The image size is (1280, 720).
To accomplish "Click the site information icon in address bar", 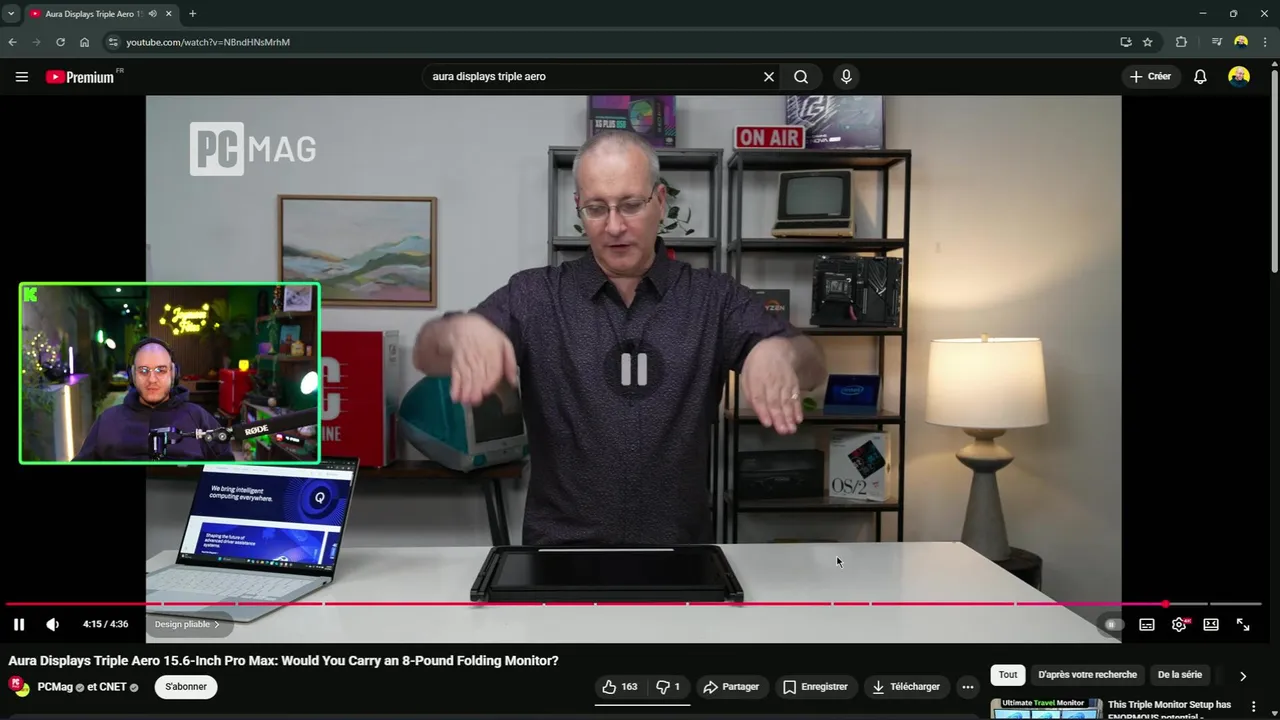I will pyautogui.click(x=113, y=42).
